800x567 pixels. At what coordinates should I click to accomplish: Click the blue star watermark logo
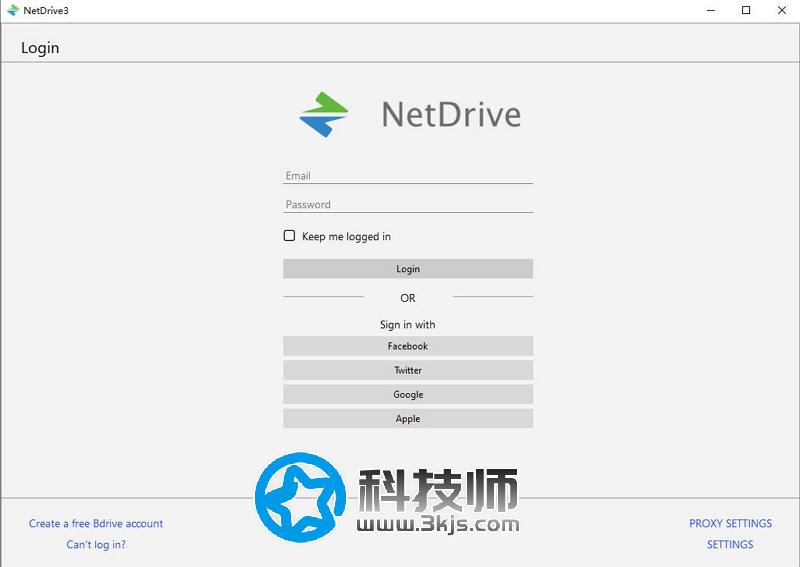point(299,497)
